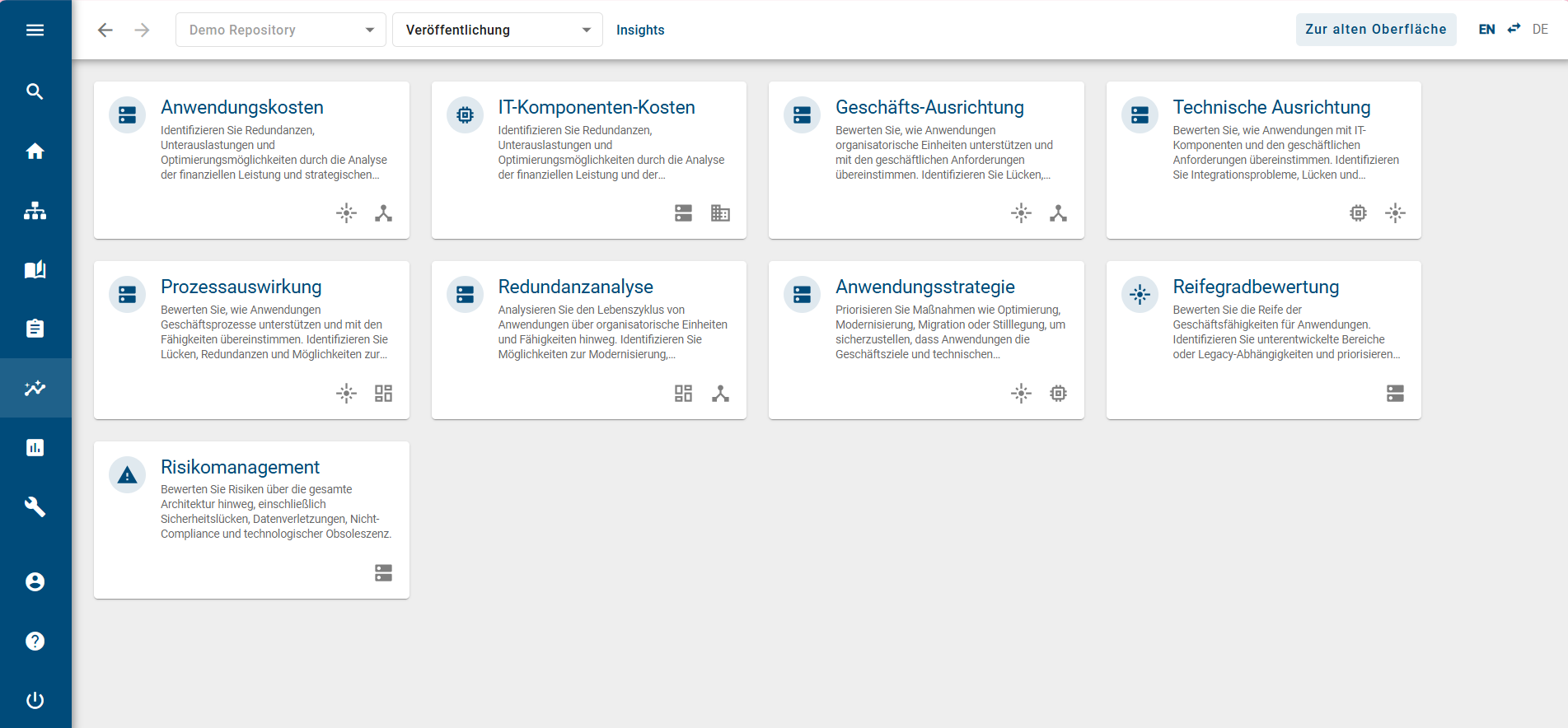Image resolution: width=1568 pixels, height=728 pixels.
Task: Switch language to EN
Action: click(x=1486, y=30)
